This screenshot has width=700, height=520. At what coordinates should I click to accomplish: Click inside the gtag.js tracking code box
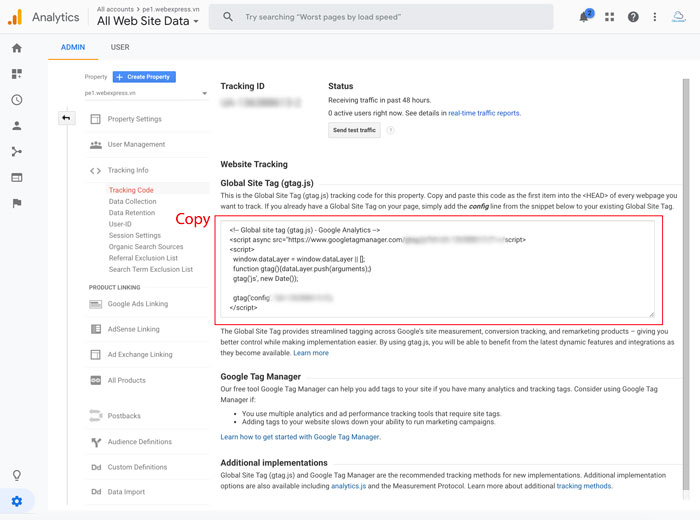[x=437, y=269]
